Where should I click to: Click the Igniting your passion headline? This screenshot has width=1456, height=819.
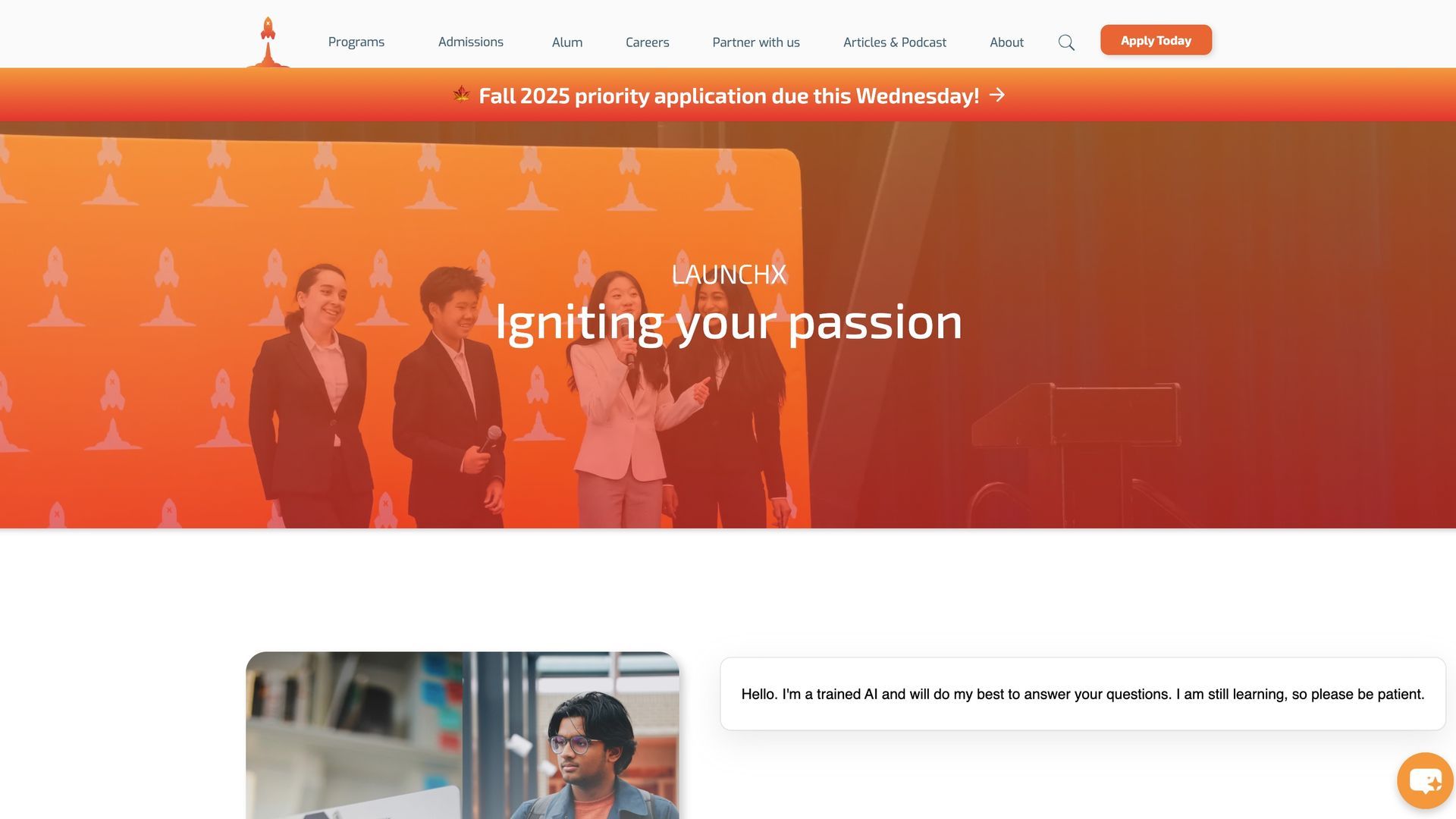pyautogui.click(x=729, y=322)
